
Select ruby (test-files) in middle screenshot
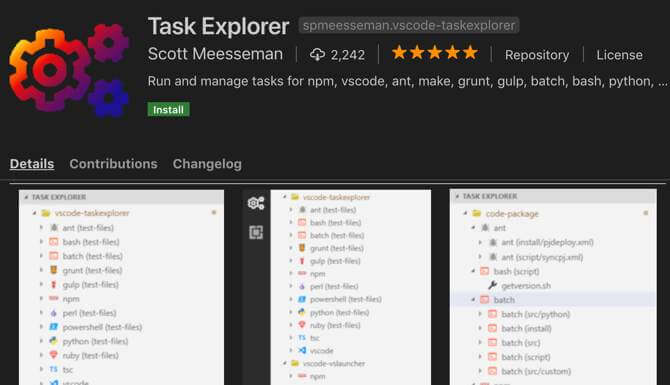(x=335, y=325)
